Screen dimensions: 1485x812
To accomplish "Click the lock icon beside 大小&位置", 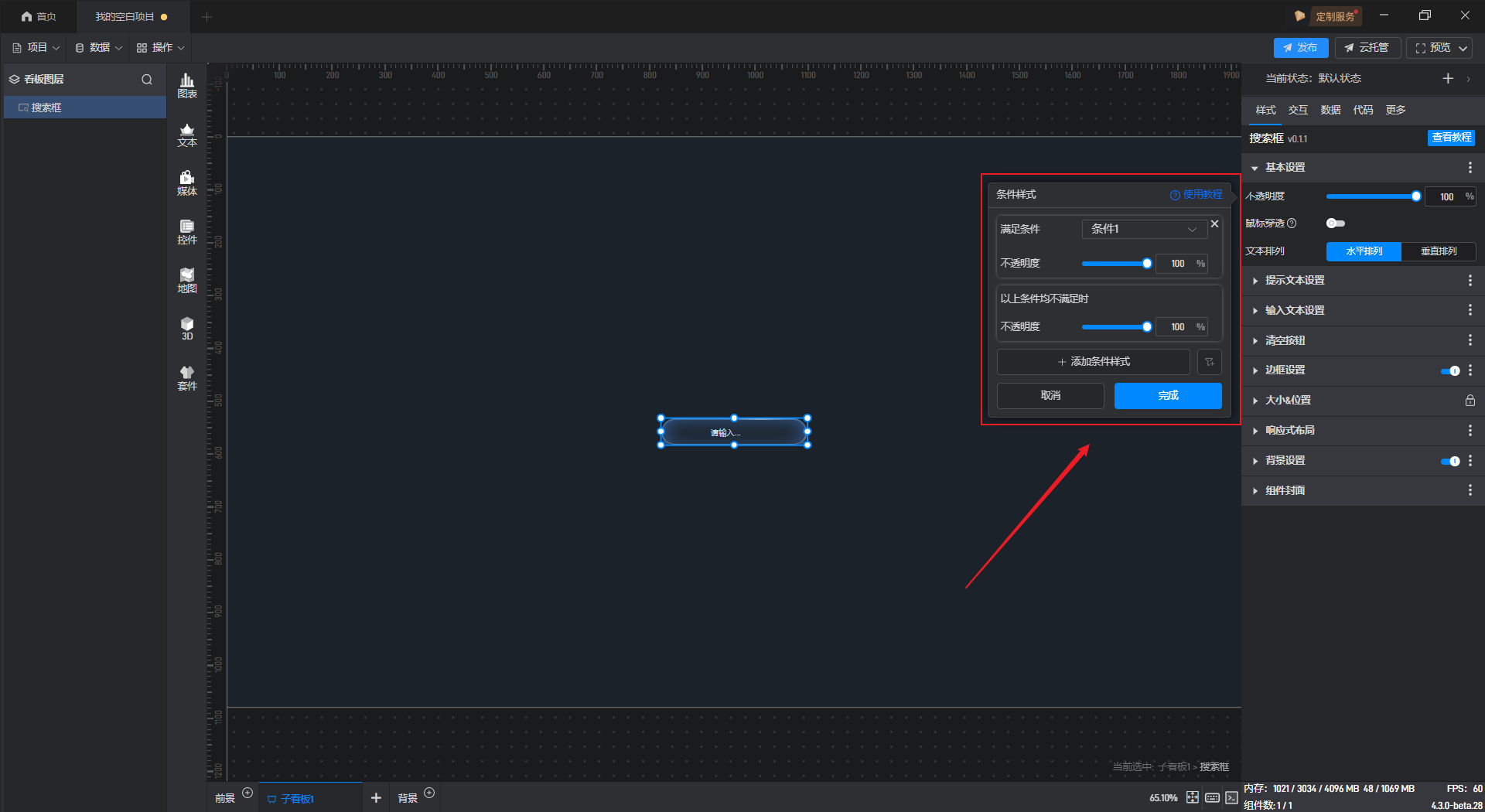I will [1470, 401].
